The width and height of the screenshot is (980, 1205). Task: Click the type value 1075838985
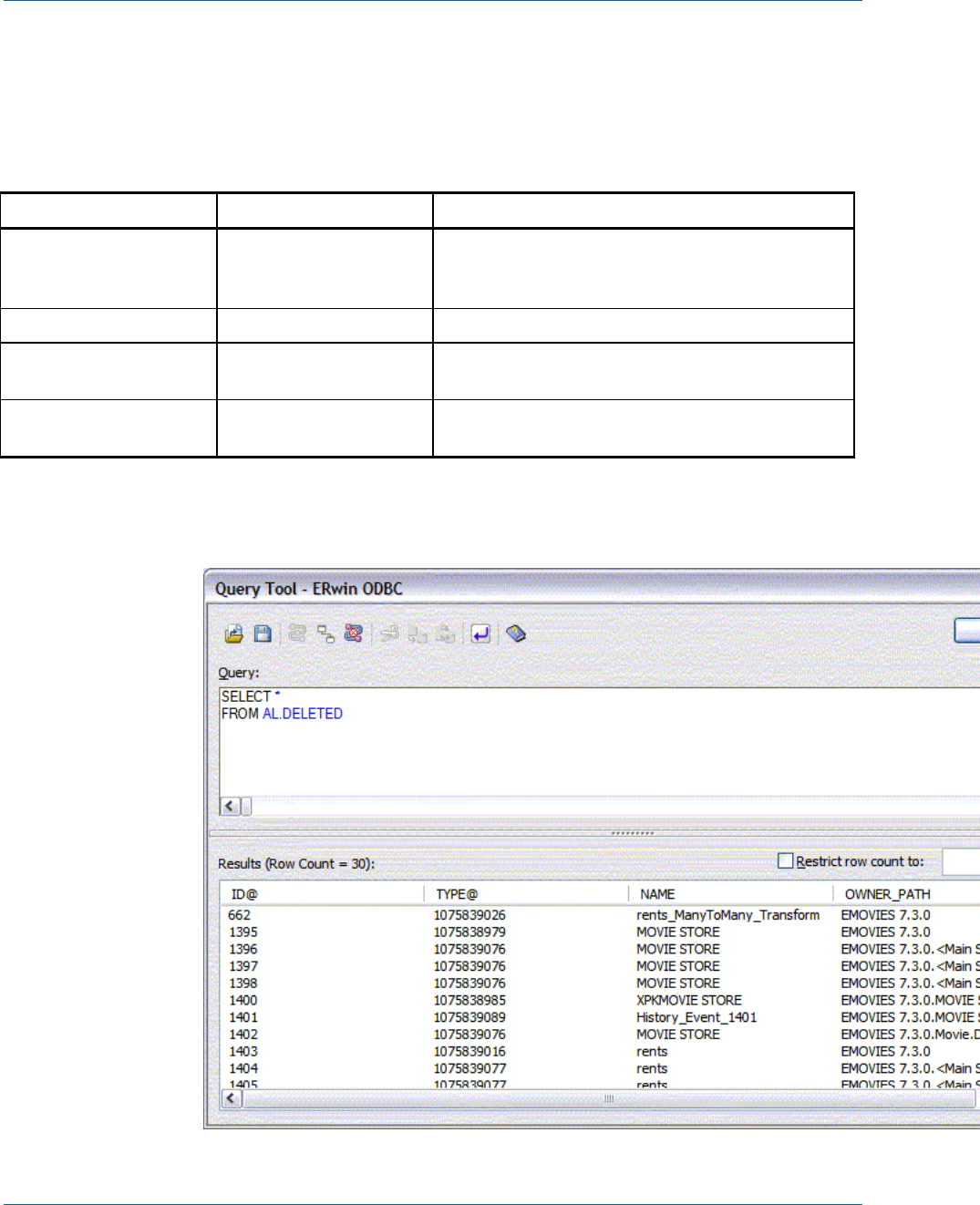(469, 1000)
